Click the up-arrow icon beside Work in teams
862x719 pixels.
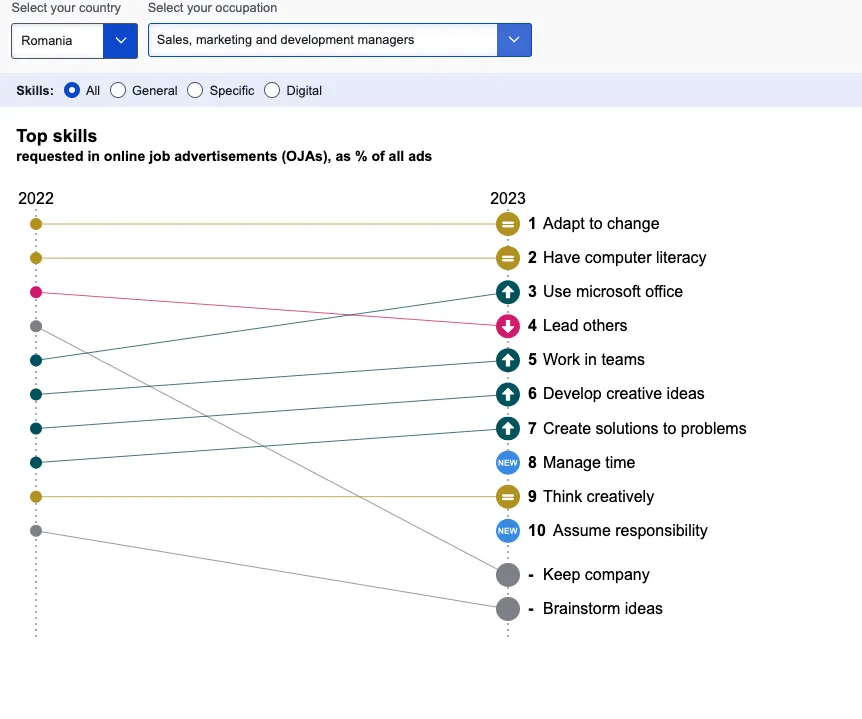508,360
